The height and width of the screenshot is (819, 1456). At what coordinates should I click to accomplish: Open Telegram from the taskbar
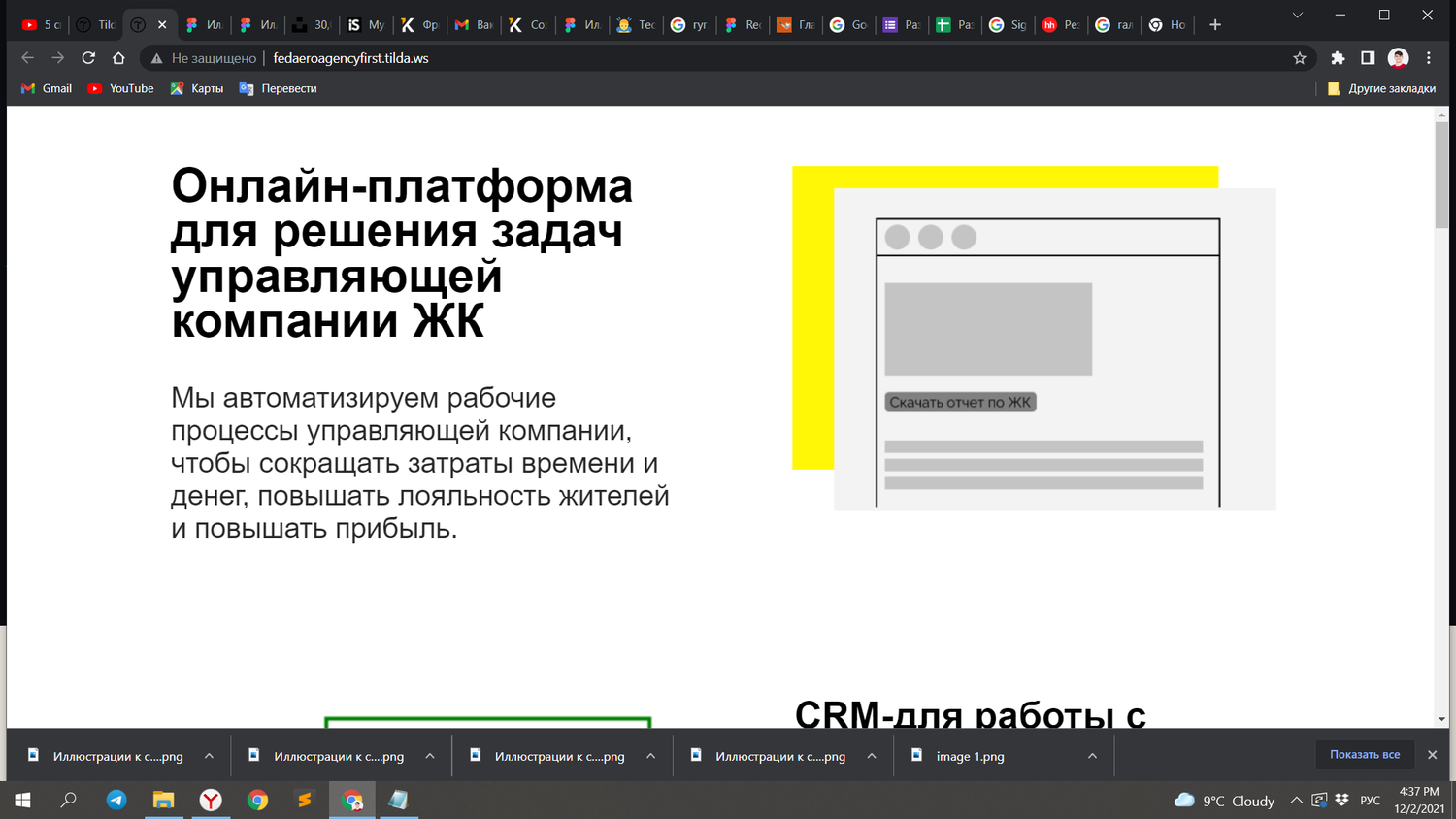click(116, 801)
